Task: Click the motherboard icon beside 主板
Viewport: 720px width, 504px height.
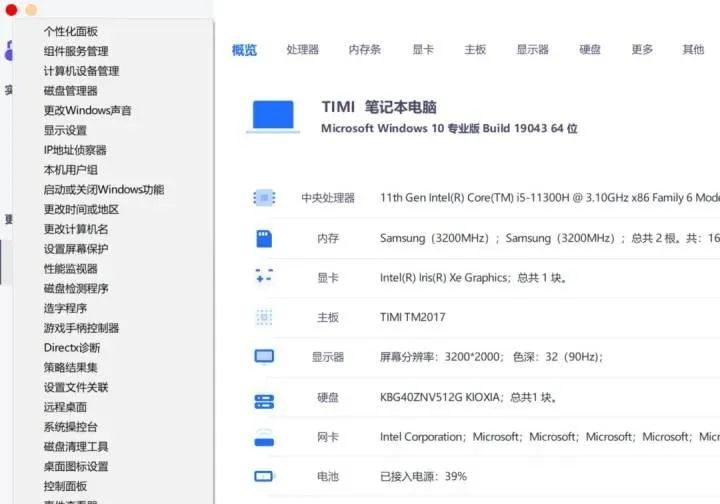Action: tap(264, 317)
